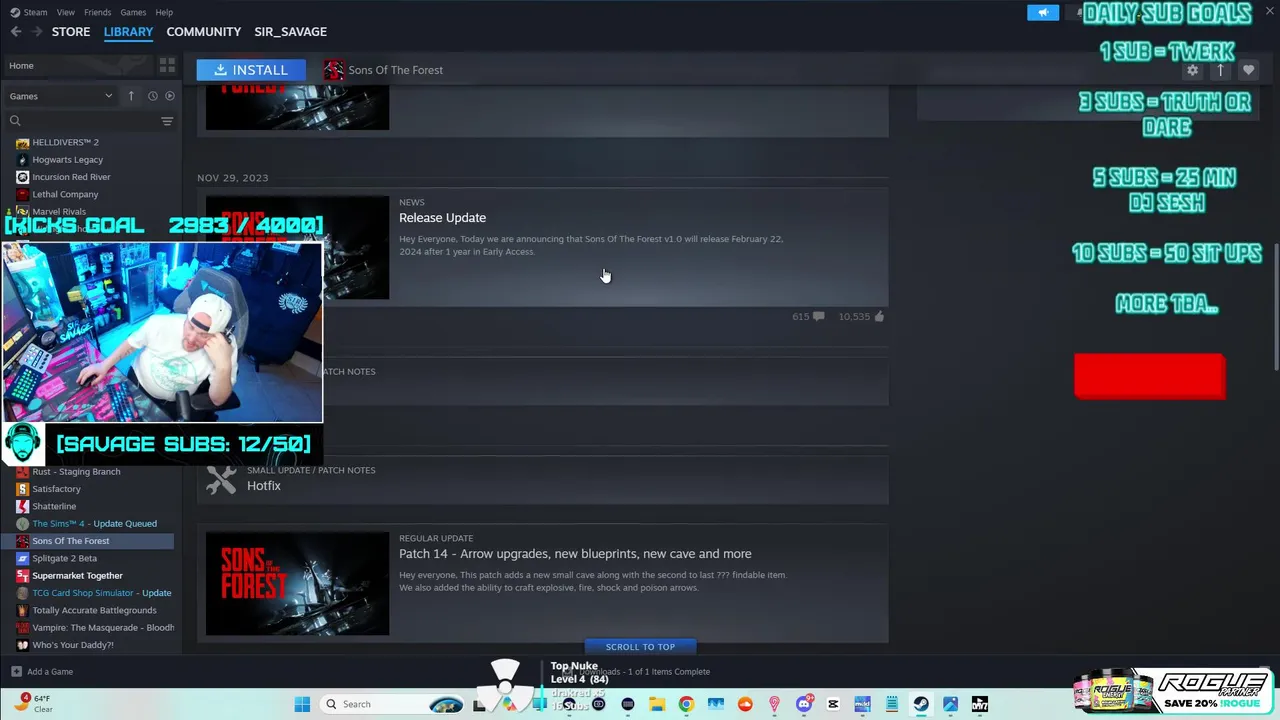Screen dimensions: 1280x720
Task: Sort games with the up-arrow icon
Action: point(131,96)
